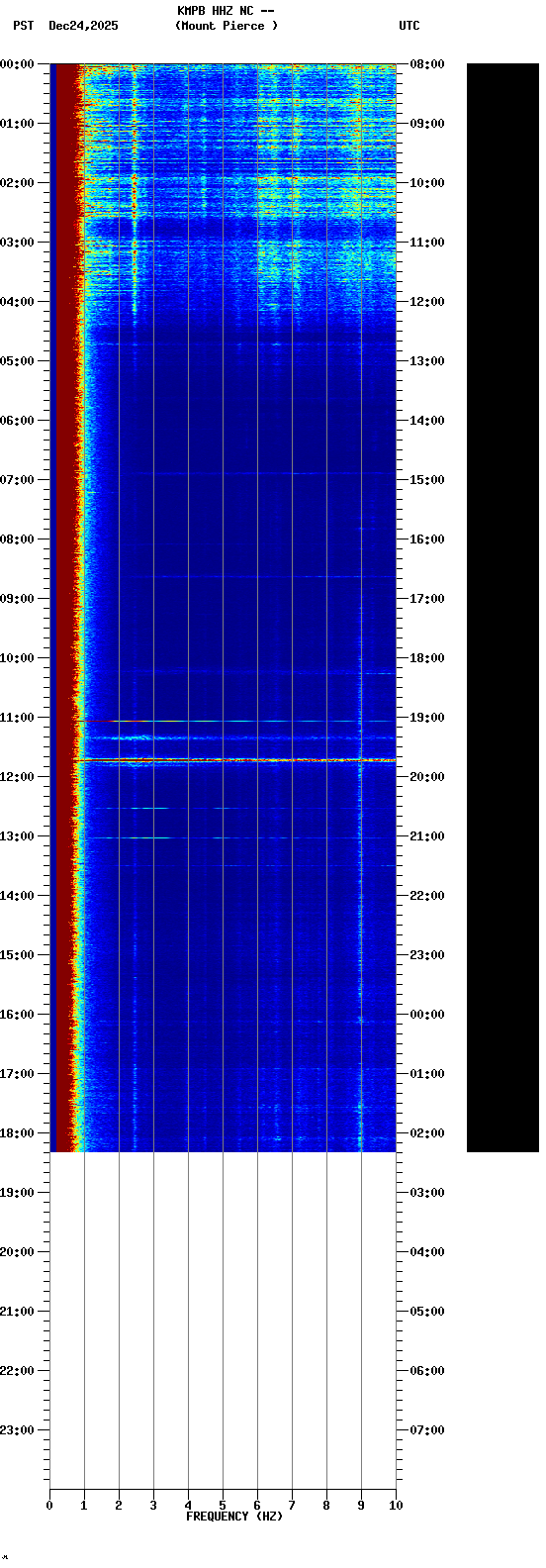
Task: Click the 'PST' timezone label
Action: tap(24, 26)
